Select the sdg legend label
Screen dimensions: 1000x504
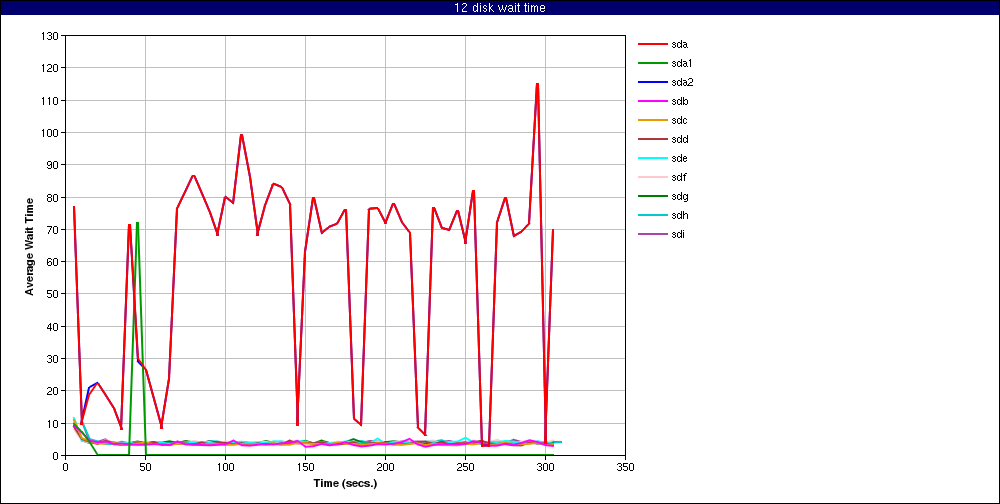point(679,196)
